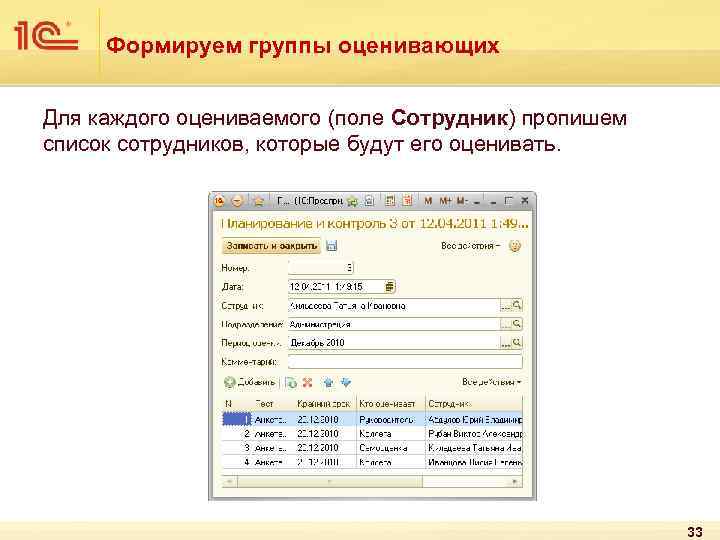
Task: Click the M- memory button
Action: [461, 201]
